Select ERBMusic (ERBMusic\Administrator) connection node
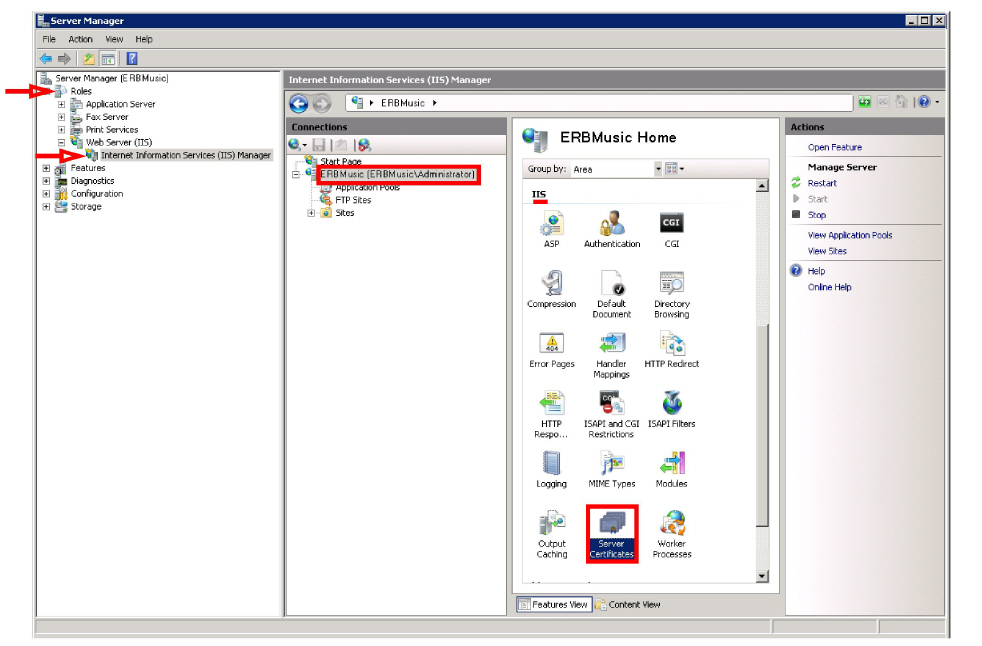982x646 pixels. tap(399, 174)
